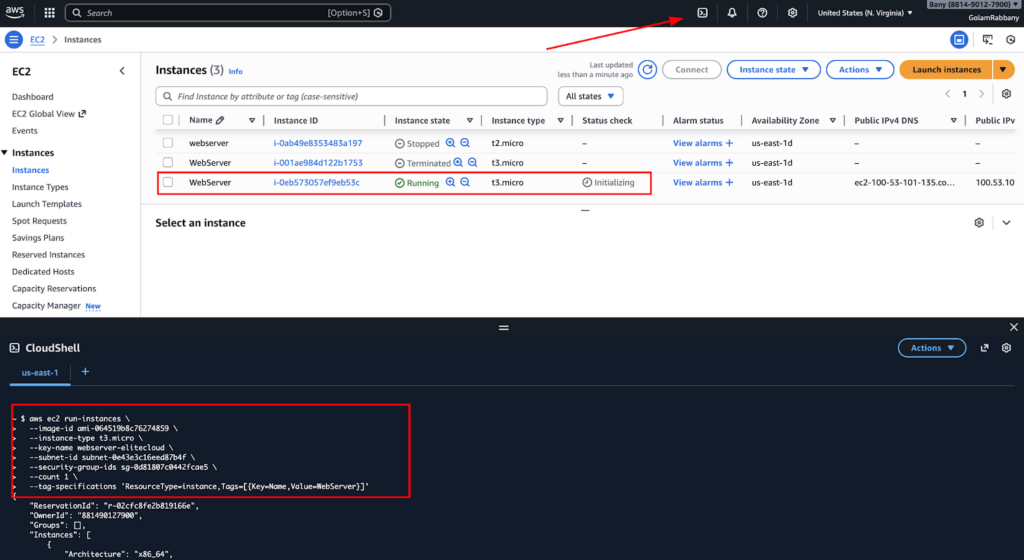Sort by Availability Zone column arrow
Image resolution: width=1024 pixels, height=560 pixels.
[833, 120]
